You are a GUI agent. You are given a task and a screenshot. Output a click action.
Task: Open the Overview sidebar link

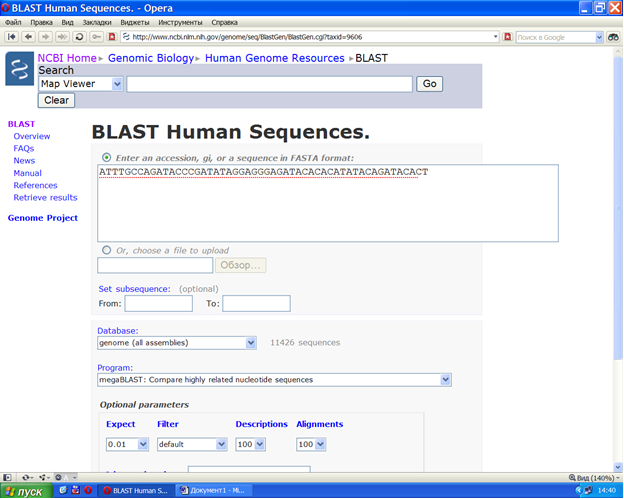point(32,136)
